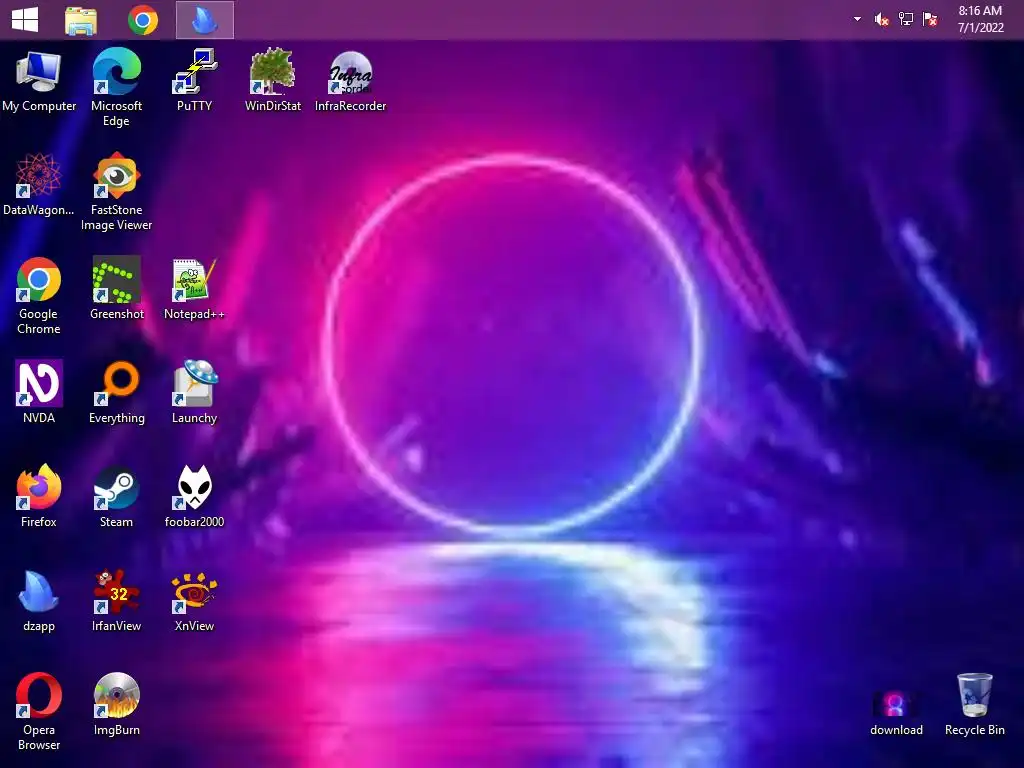Launch NVDA screen reader icon
This screenshot has width=1024, height=768.
[39, 392]
